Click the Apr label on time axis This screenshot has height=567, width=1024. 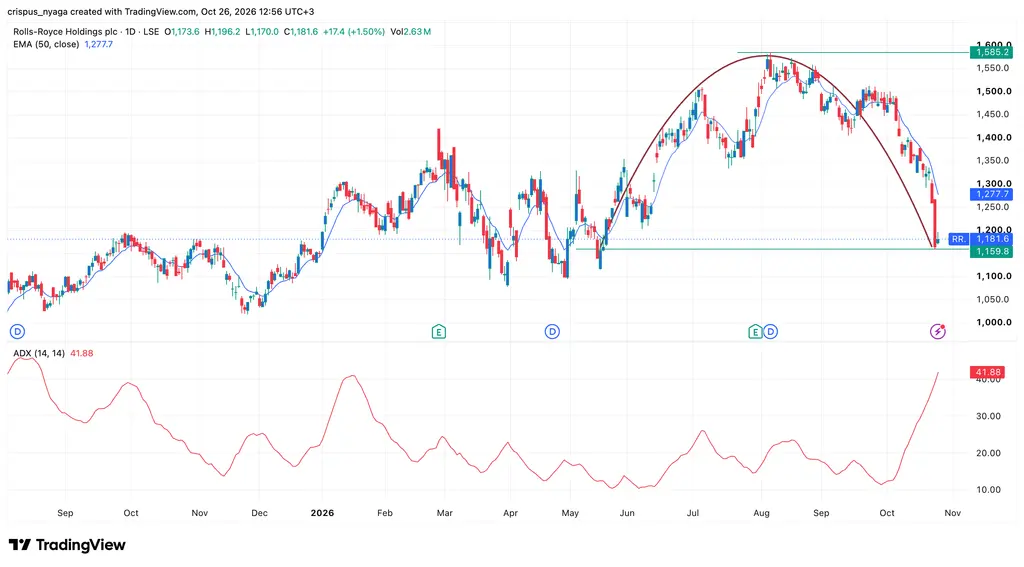(510, 513)
